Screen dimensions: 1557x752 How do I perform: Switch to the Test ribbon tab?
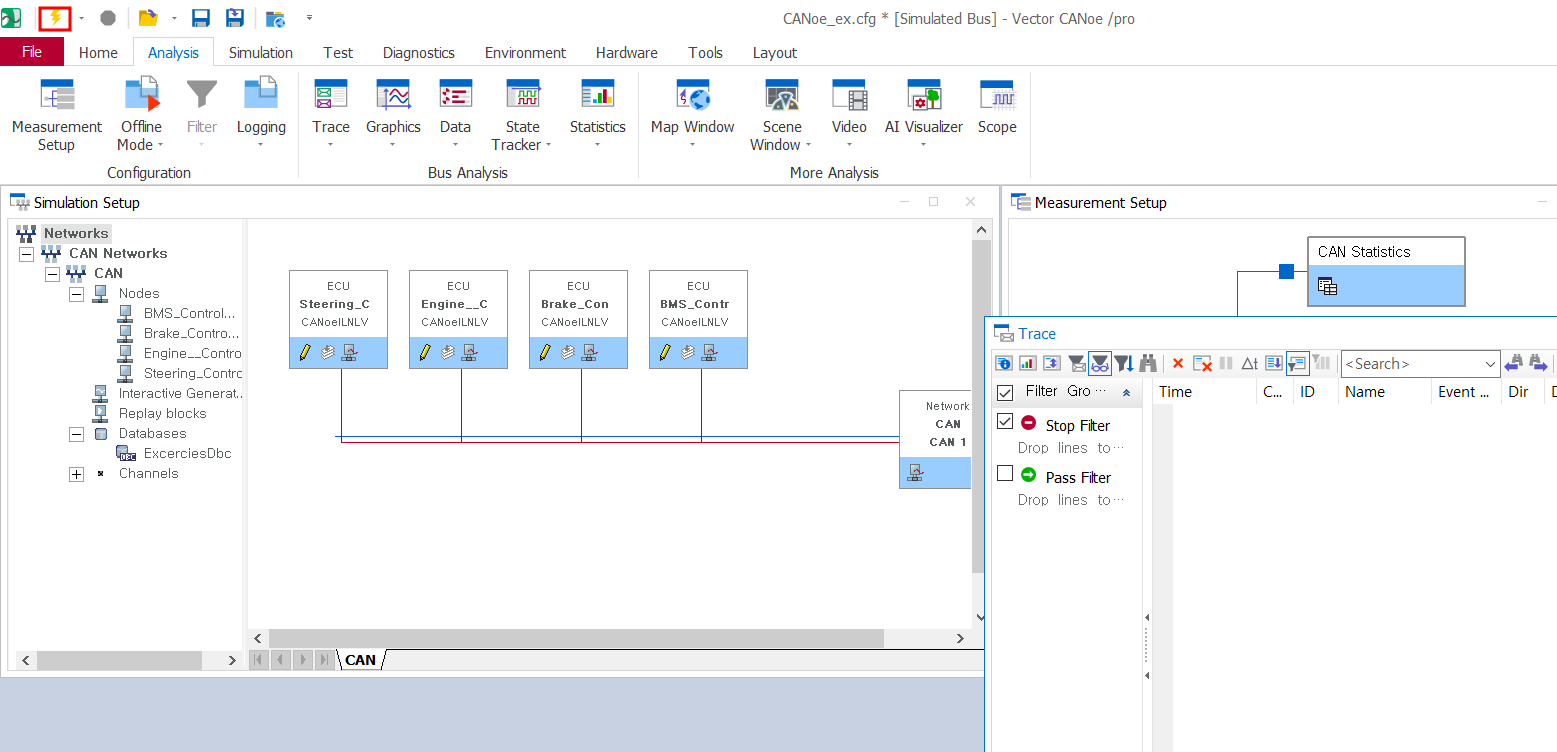pos(338,52)
